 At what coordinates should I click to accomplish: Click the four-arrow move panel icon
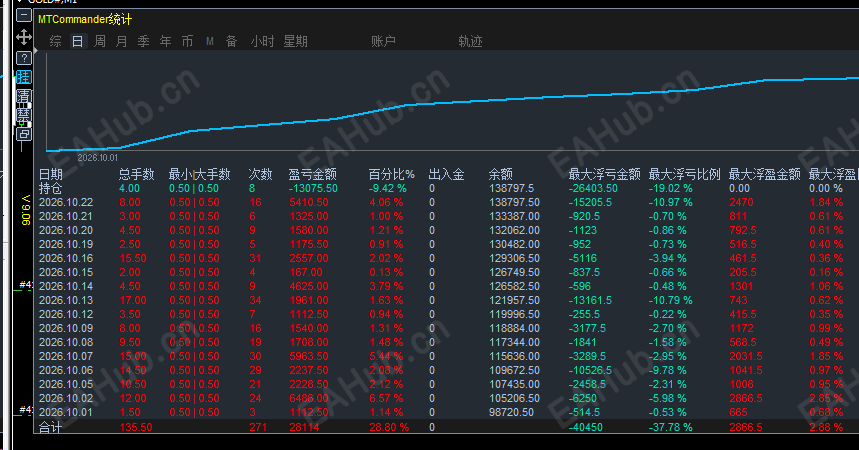point(24,37)
